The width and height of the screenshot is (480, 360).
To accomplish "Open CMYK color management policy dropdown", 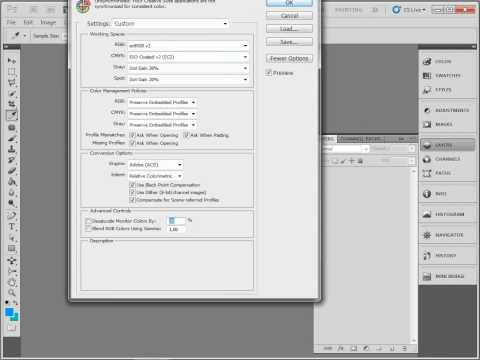I will pyautogui.click(x=162, y=114).
